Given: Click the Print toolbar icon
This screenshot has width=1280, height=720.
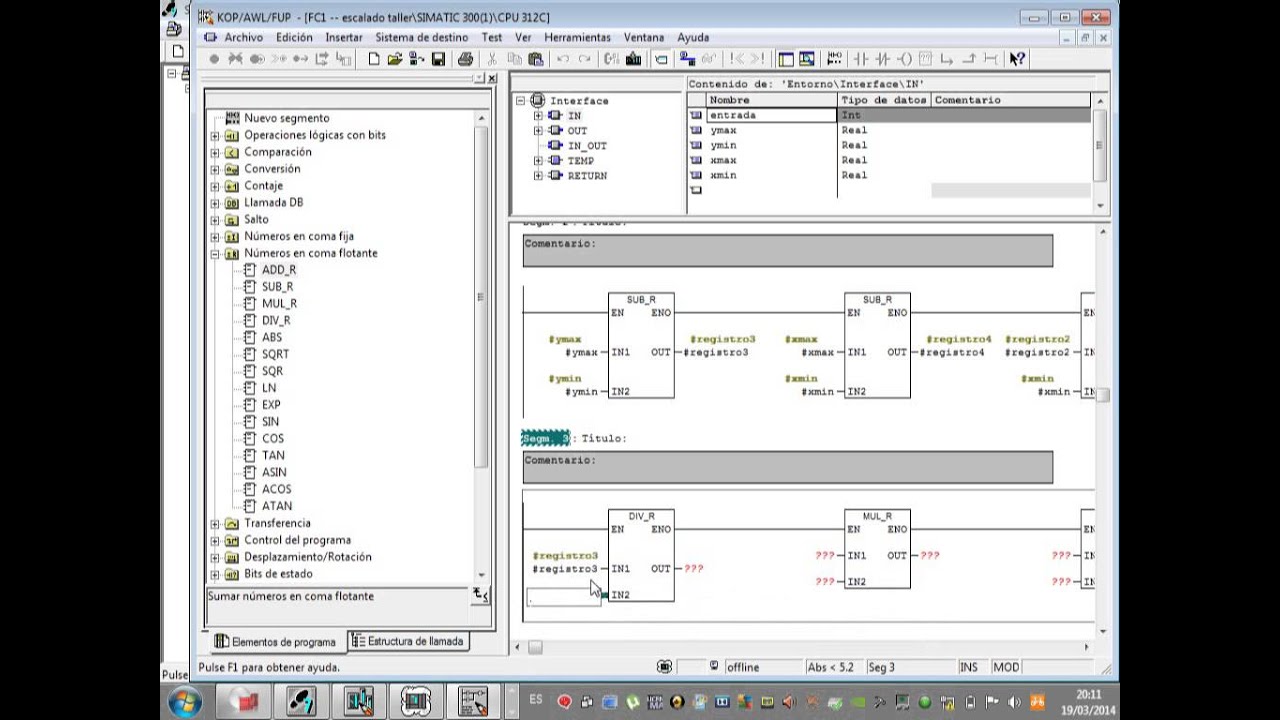Looking at the screenshot, I should (465, 59).
